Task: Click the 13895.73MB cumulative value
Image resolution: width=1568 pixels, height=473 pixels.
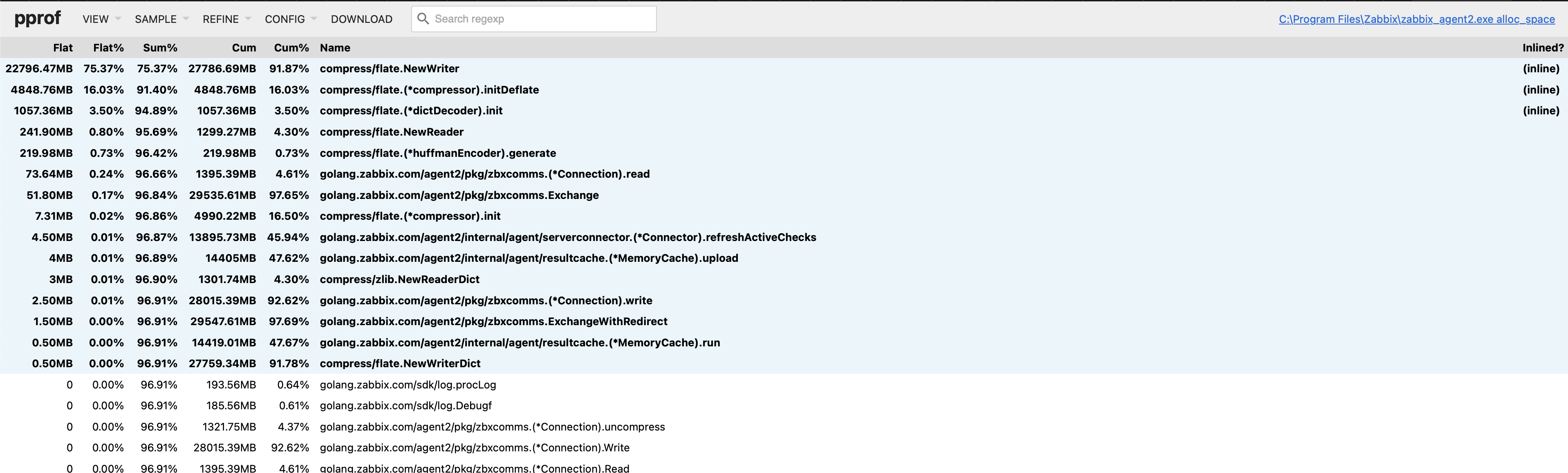Action: [x=222, y=237]
